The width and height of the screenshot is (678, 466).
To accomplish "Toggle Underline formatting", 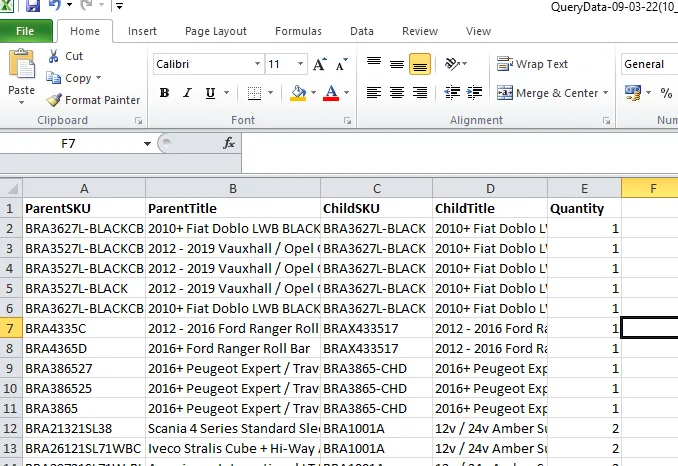I will (211, 93).
